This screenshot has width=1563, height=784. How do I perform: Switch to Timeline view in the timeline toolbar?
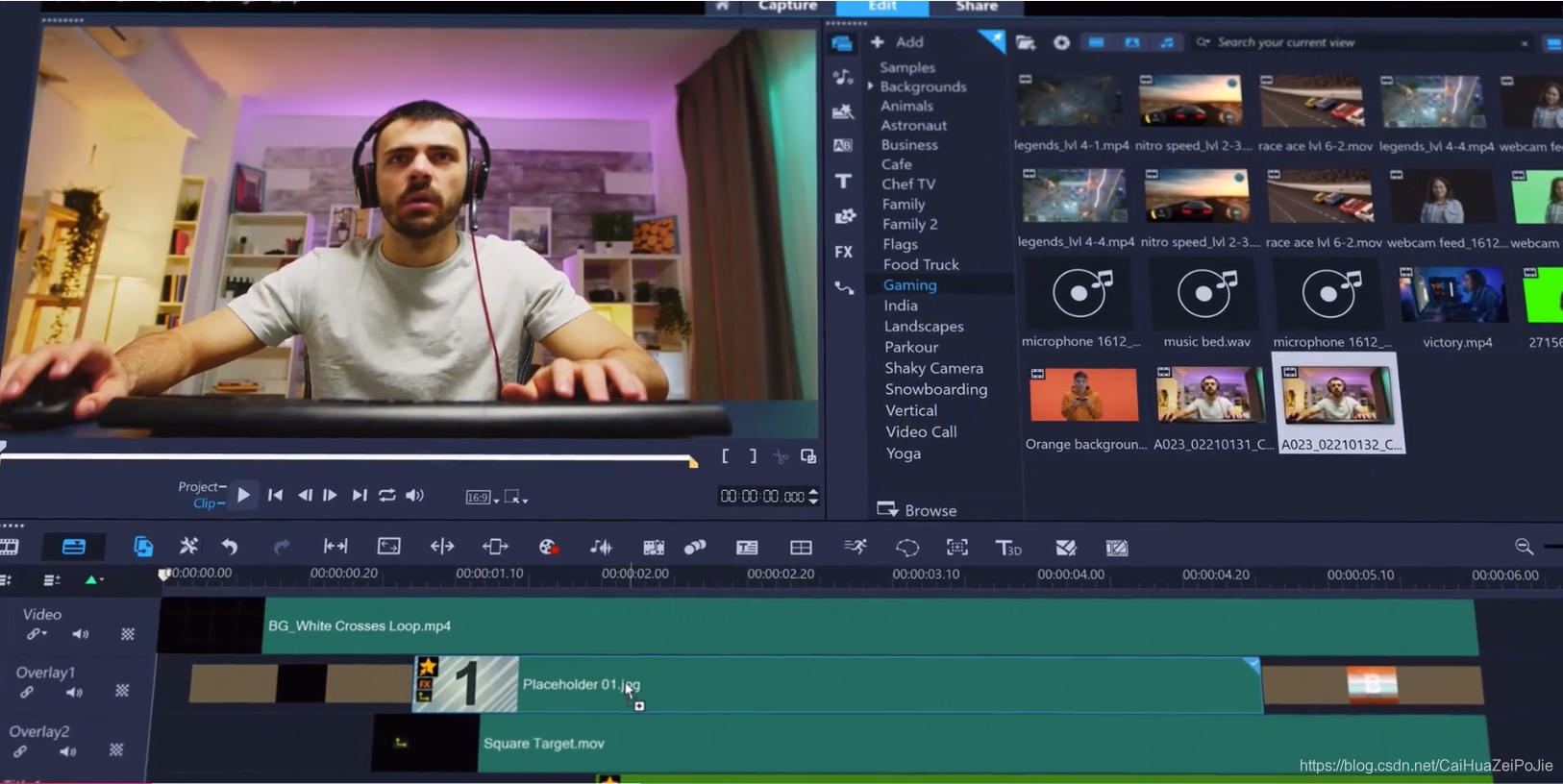(x=74, y=547)
